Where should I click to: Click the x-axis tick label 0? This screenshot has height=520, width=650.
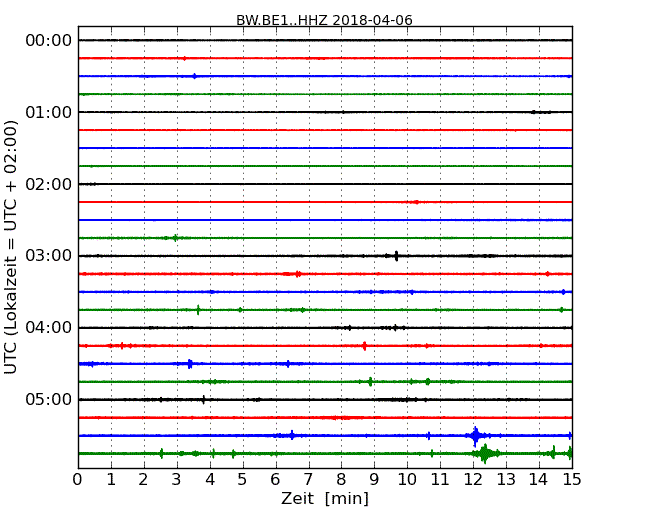[x=78, y=480]
